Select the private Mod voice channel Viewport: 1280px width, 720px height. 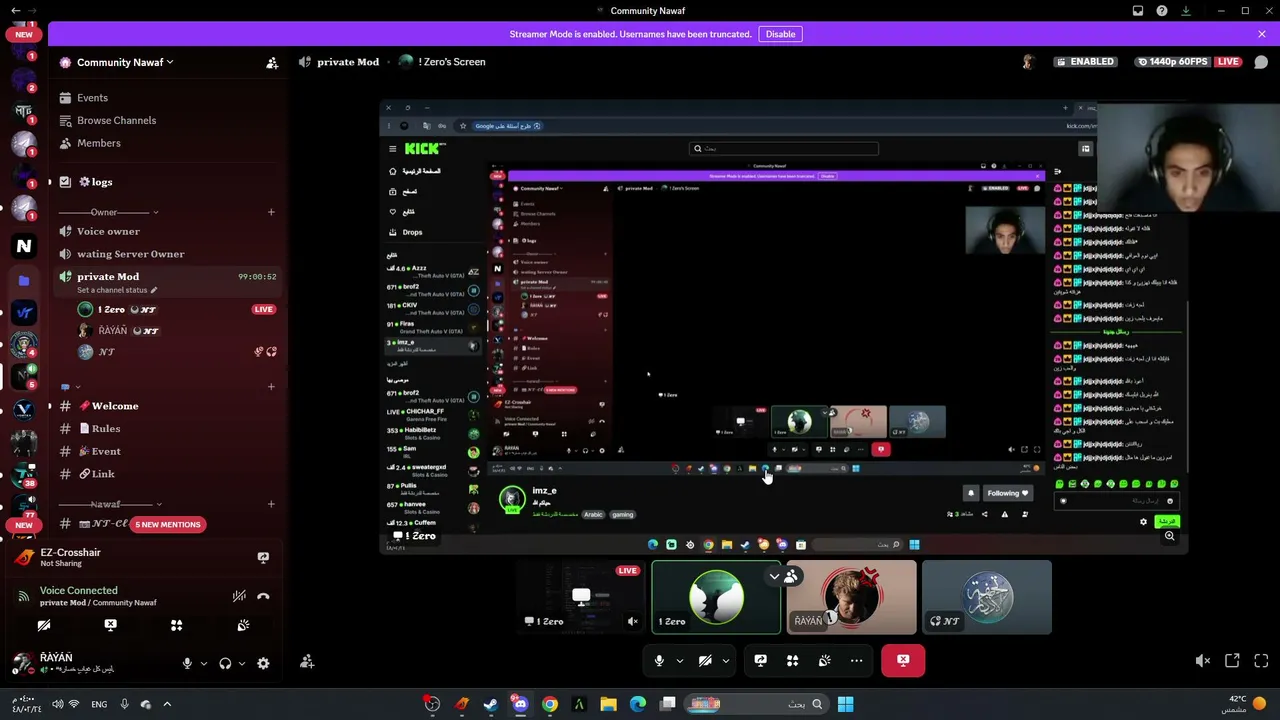coord(108,276)
